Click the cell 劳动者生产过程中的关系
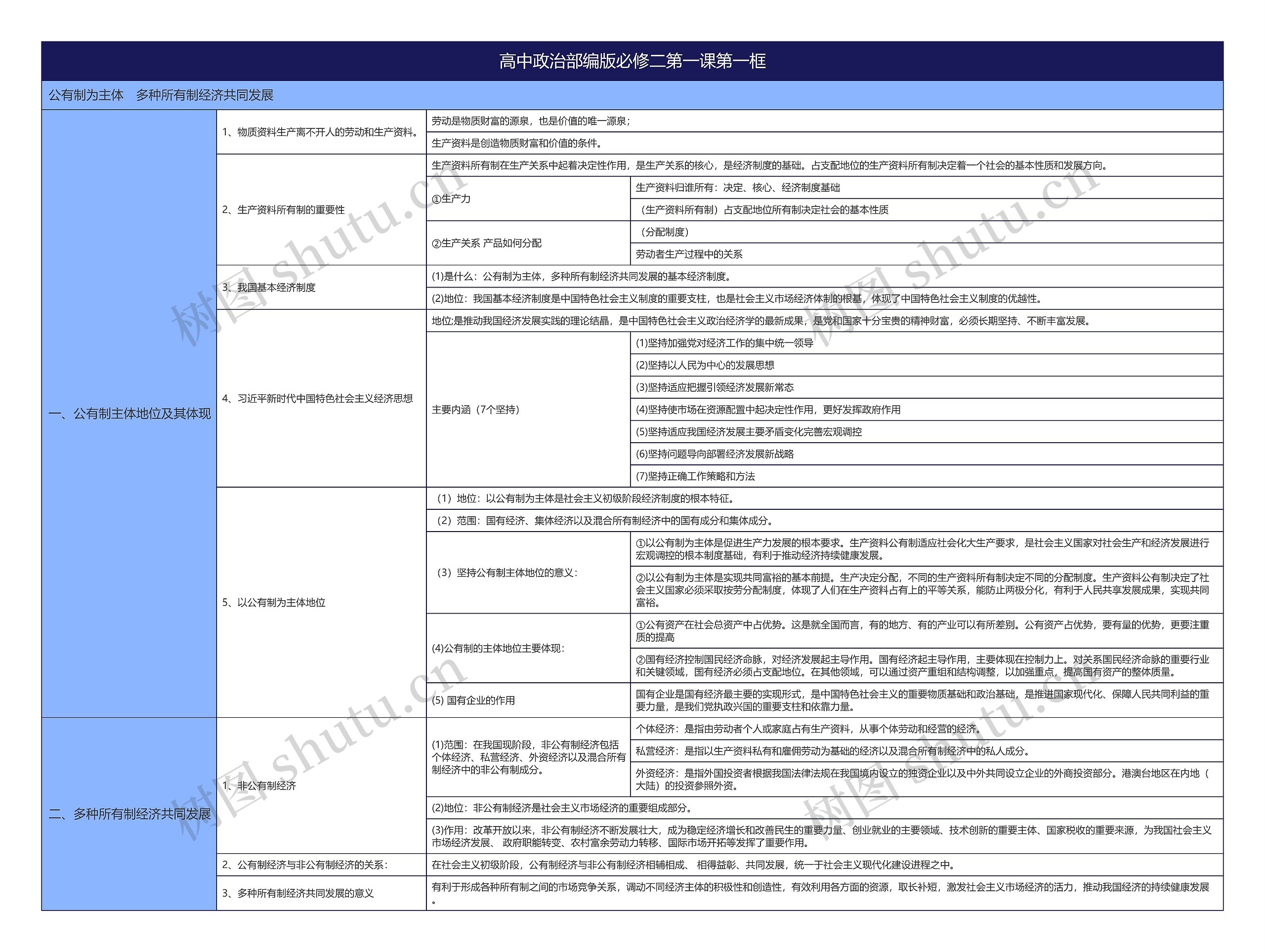This screenshot has height=952, width=1265. point(927,254)
